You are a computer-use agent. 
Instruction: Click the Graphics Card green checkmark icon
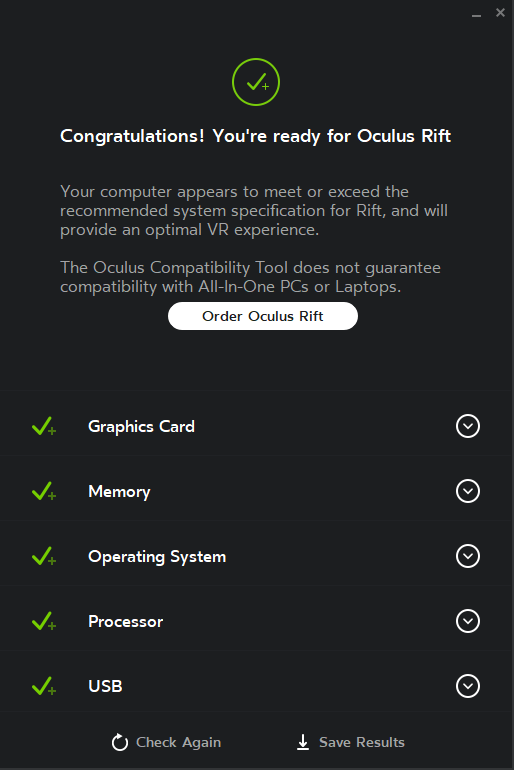point(44,426)
